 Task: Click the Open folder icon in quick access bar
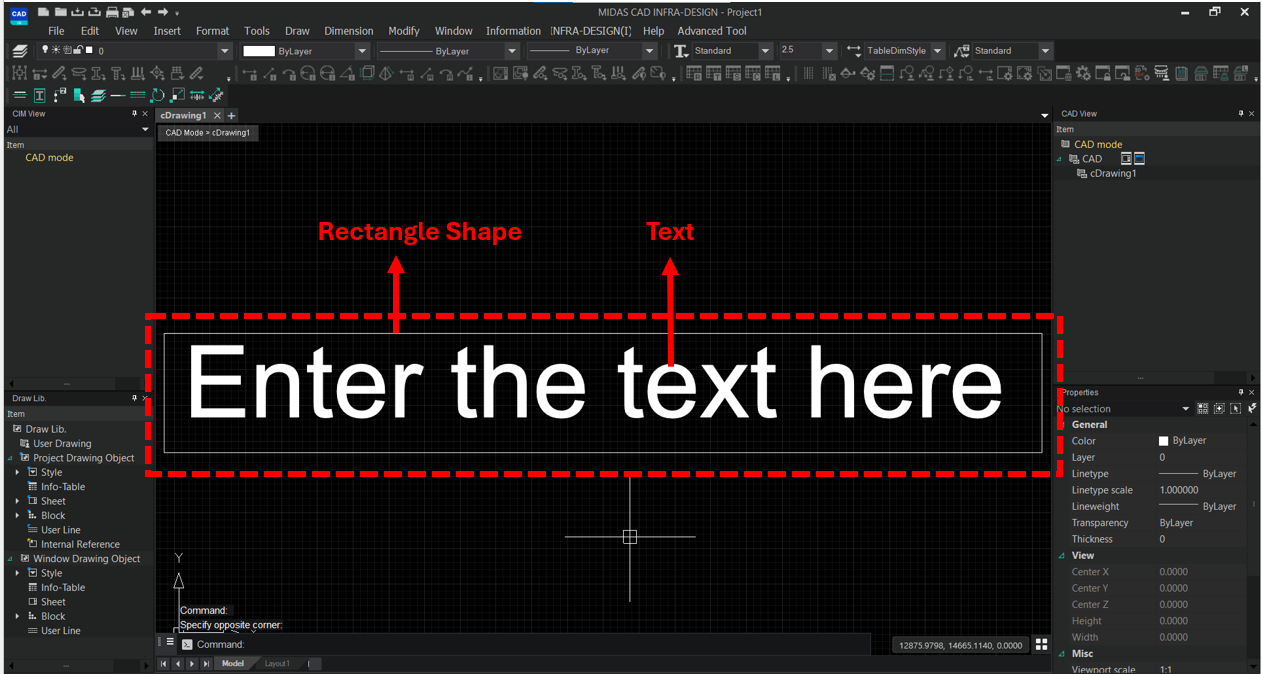pos(61,12)
